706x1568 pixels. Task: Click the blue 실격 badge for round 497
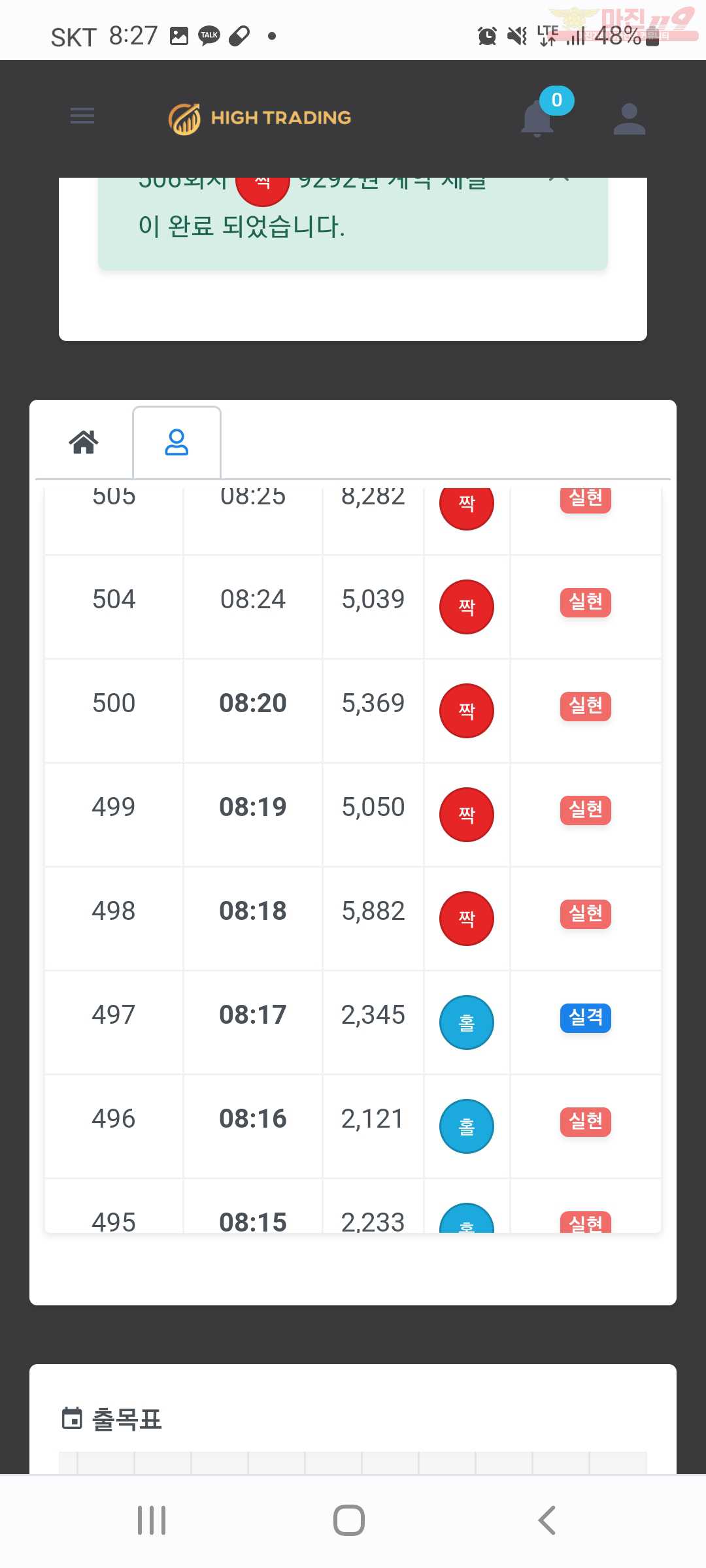click(585, 1018)
